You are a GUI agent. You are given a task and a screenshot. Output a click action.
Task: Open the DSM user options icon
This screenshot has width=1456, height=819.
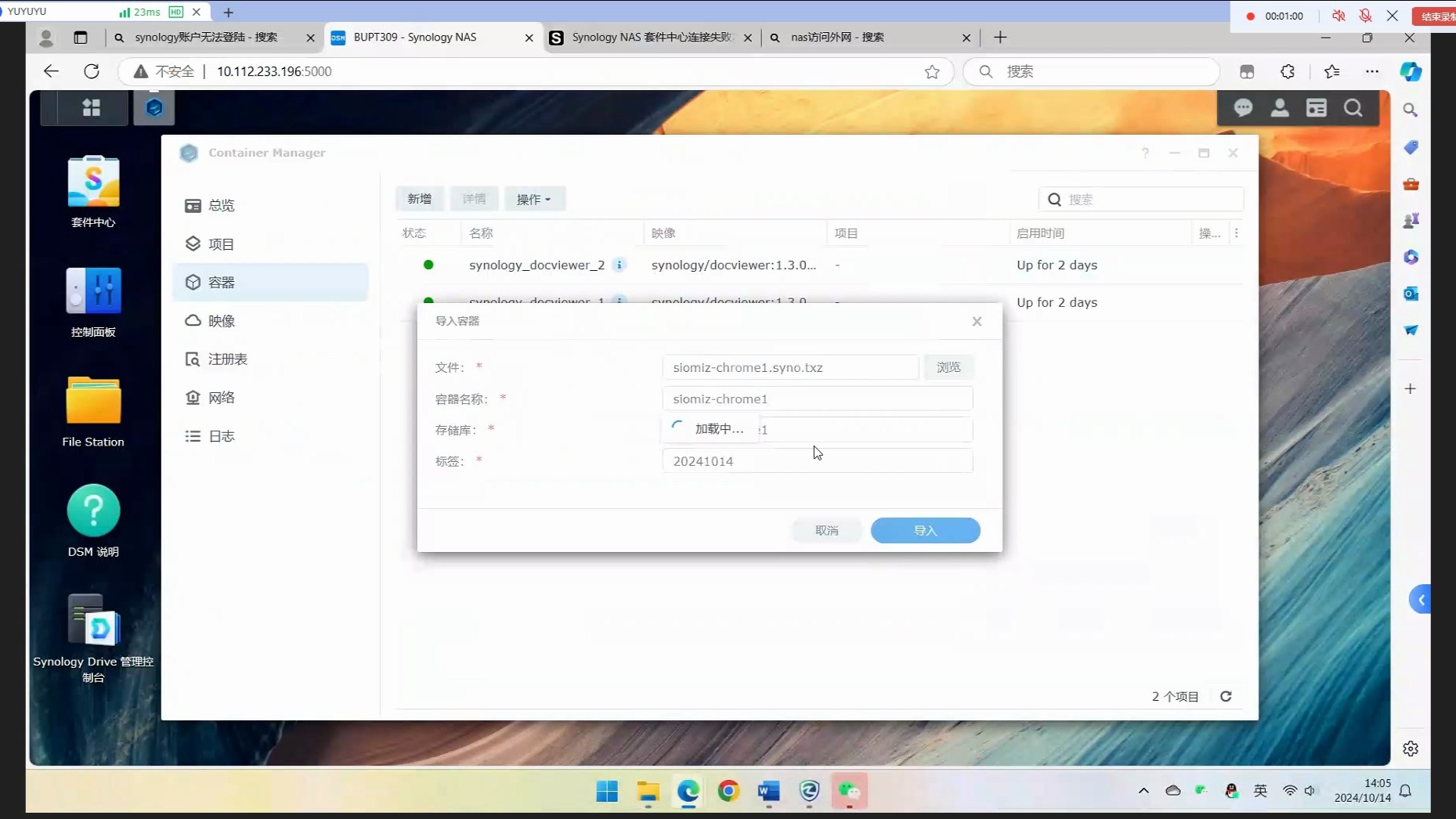point(1280,108)
